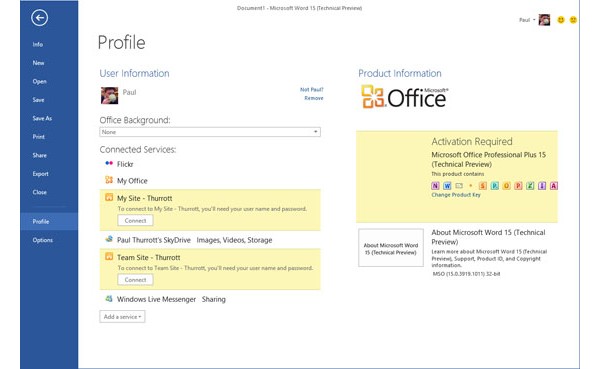Click the back arrow circle icon

39,18
